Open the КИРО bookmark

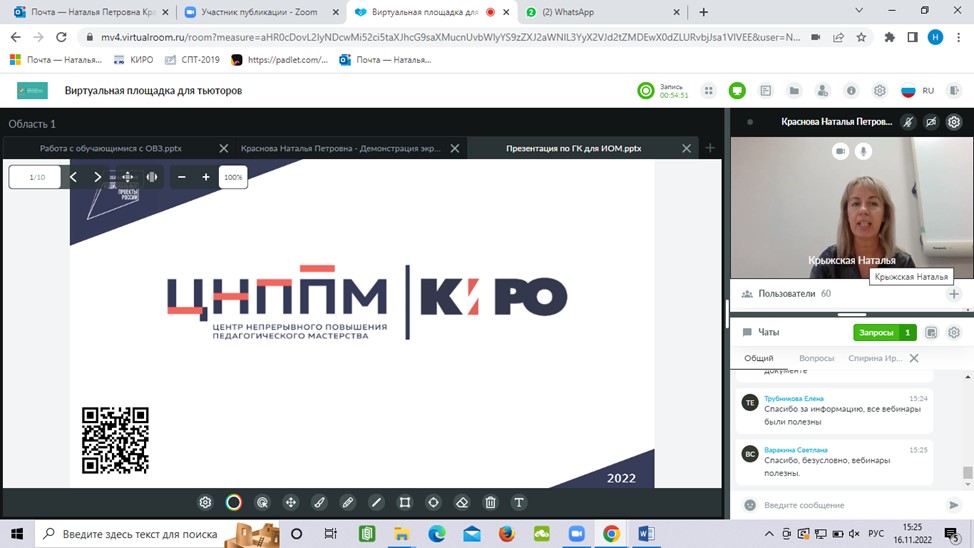(x=134, y=60)
